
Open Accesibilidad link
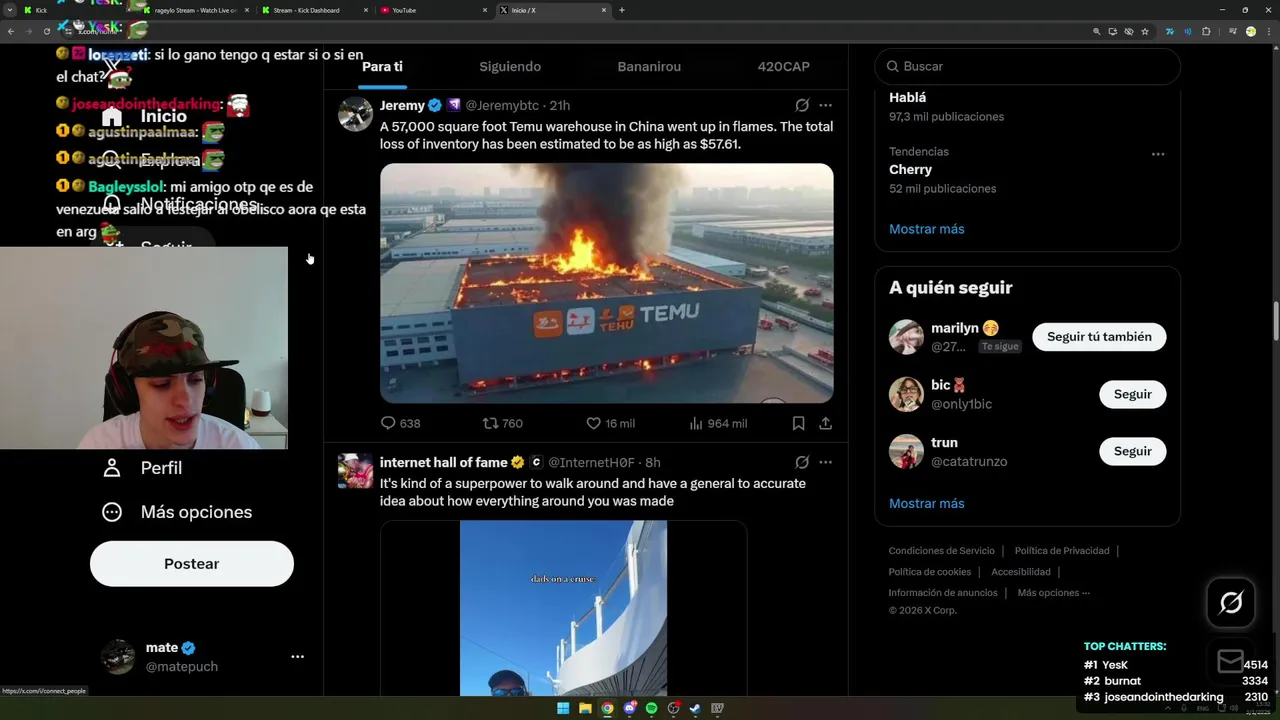tap(1021, 572)
